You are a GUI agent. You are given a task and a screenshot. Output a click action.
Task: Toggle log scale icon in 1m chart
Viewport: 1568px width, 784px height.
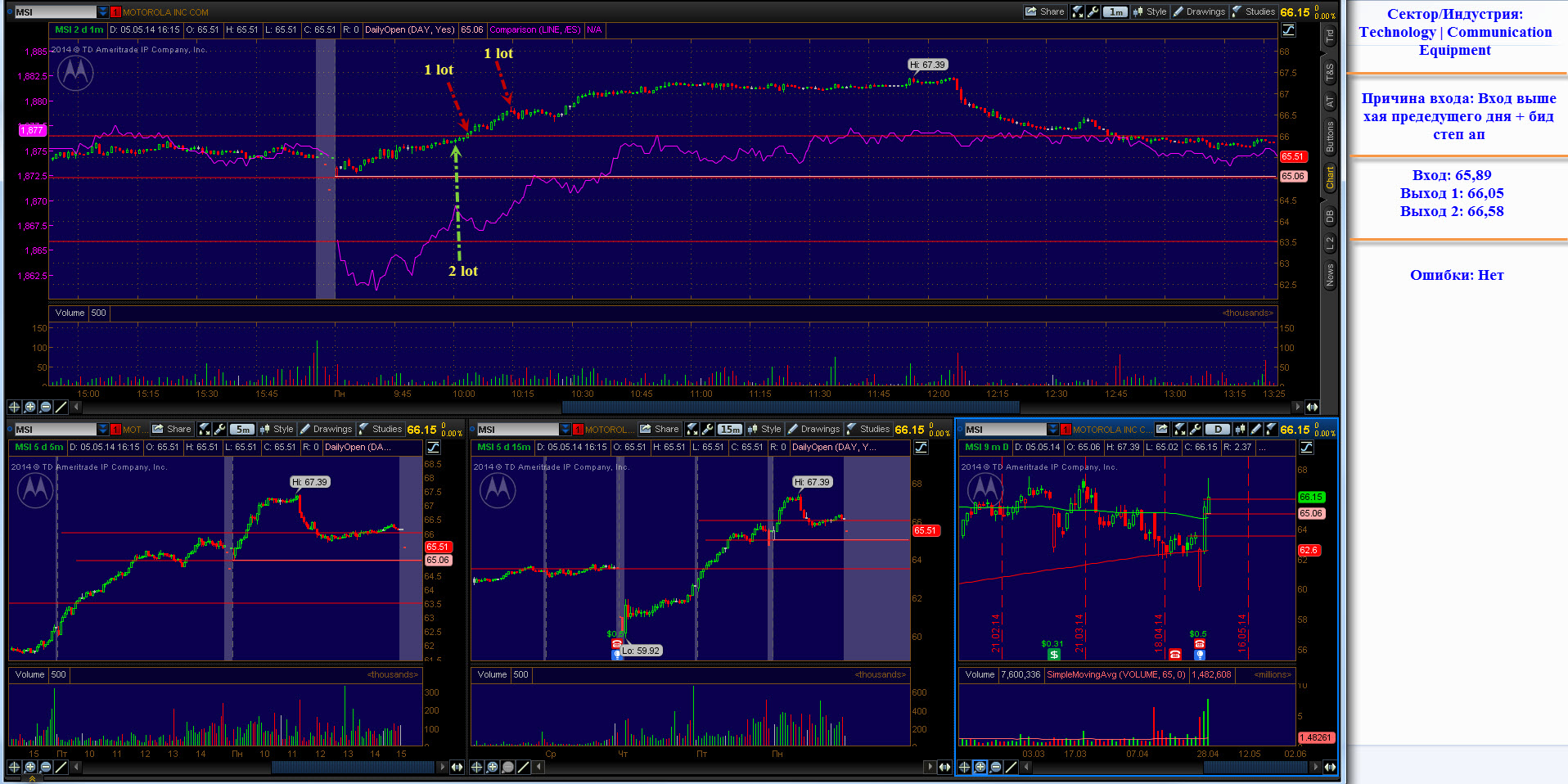pyautogui.click(x=1288, y=30)
